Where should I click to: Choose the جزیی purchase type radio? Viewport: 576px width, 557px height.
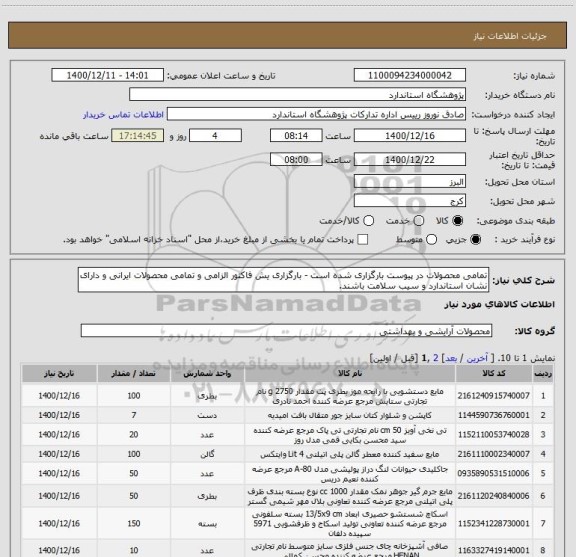tap(476, 240)
